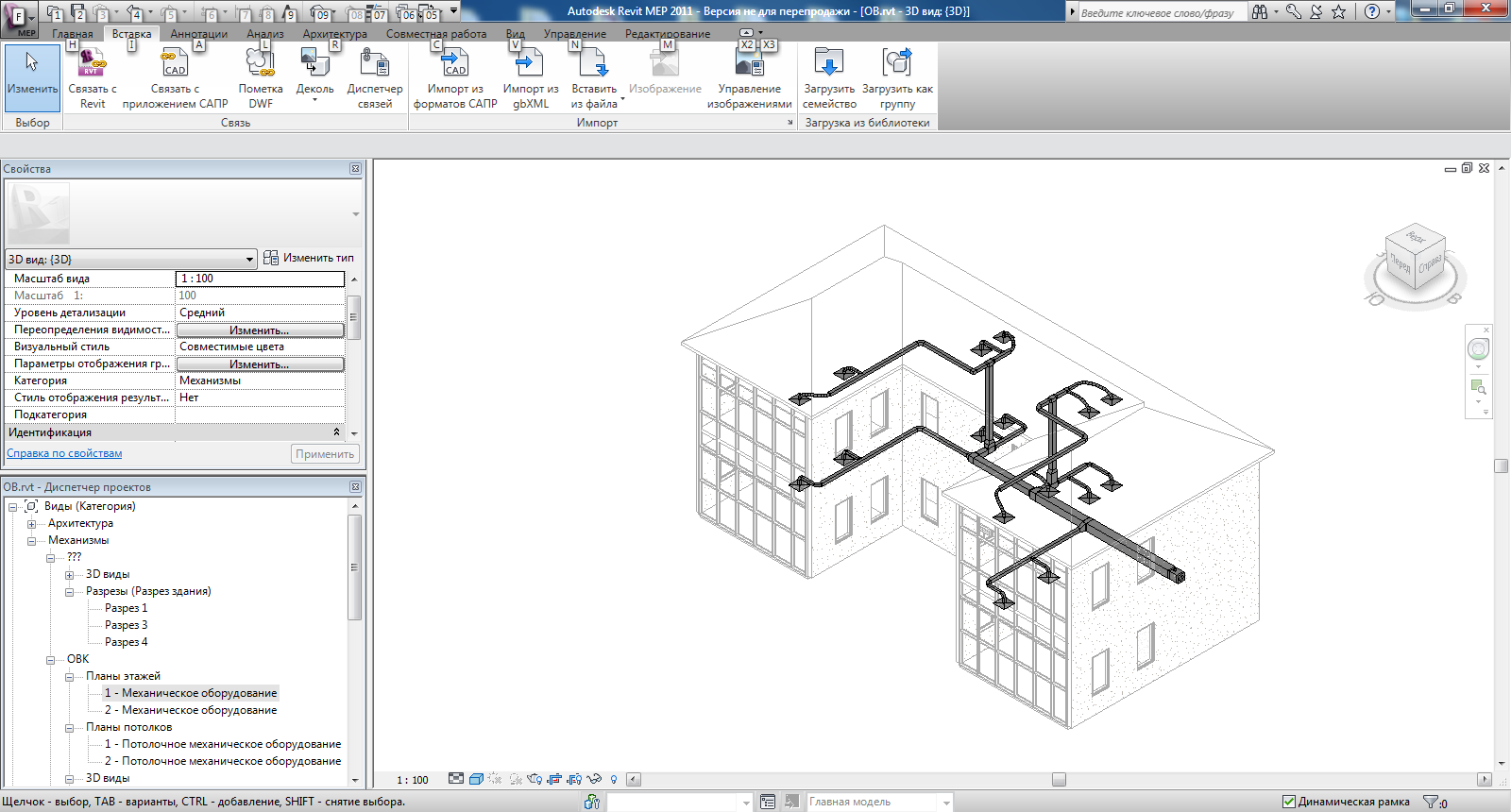Collapse the Виды (Категория) tree node

(x=13, y=506)
